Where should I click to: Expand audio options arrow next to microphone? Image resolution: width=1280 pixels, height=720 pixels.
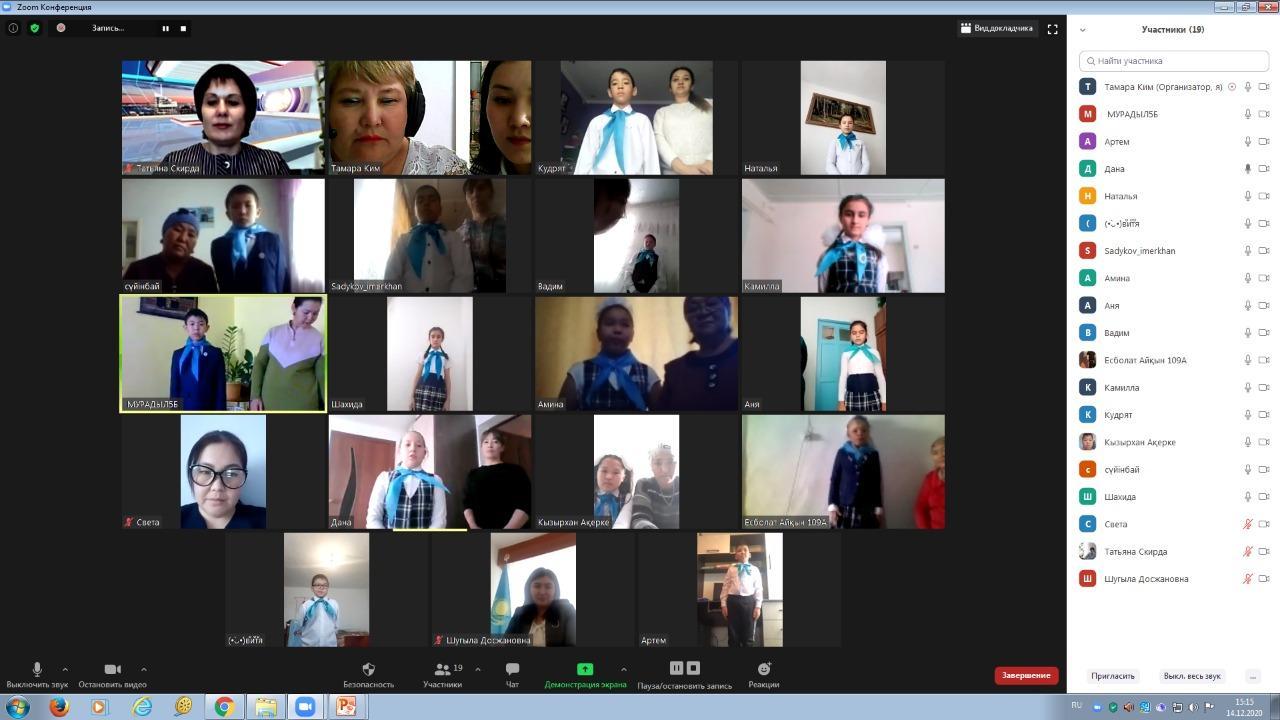65,669
